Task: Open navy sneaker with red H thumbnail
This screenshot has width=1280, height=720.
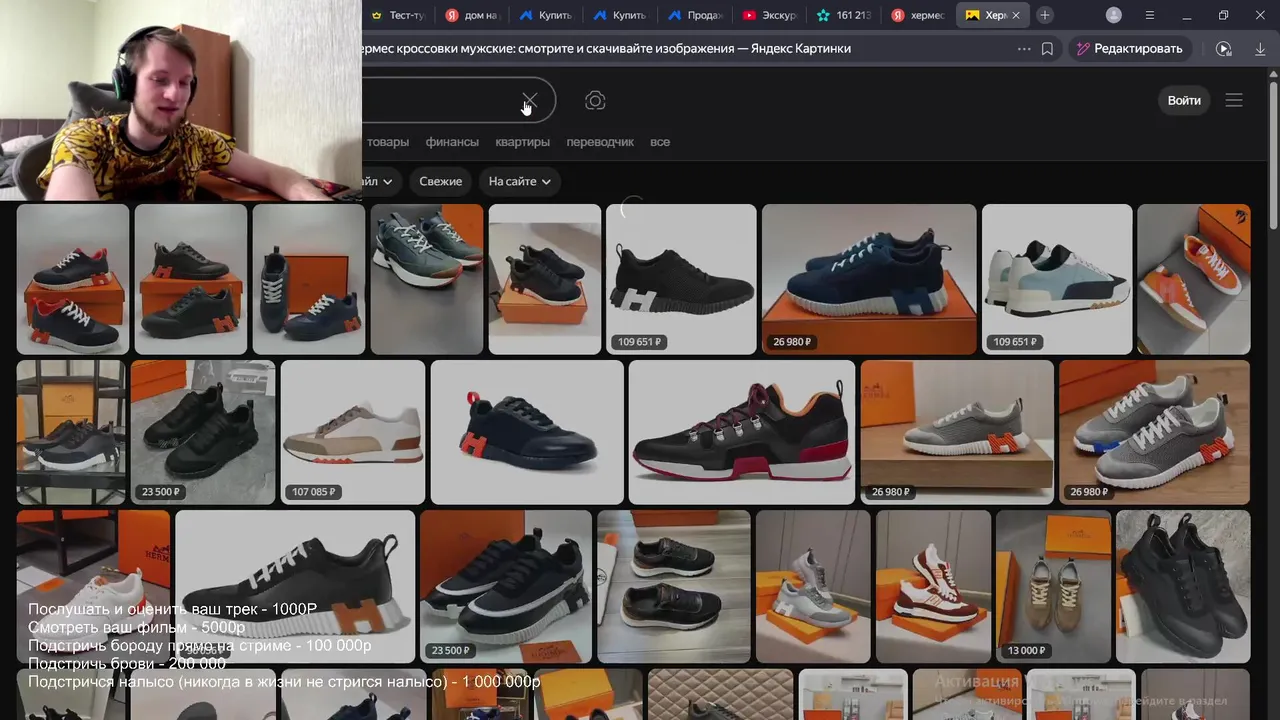Action: [527, 432]
